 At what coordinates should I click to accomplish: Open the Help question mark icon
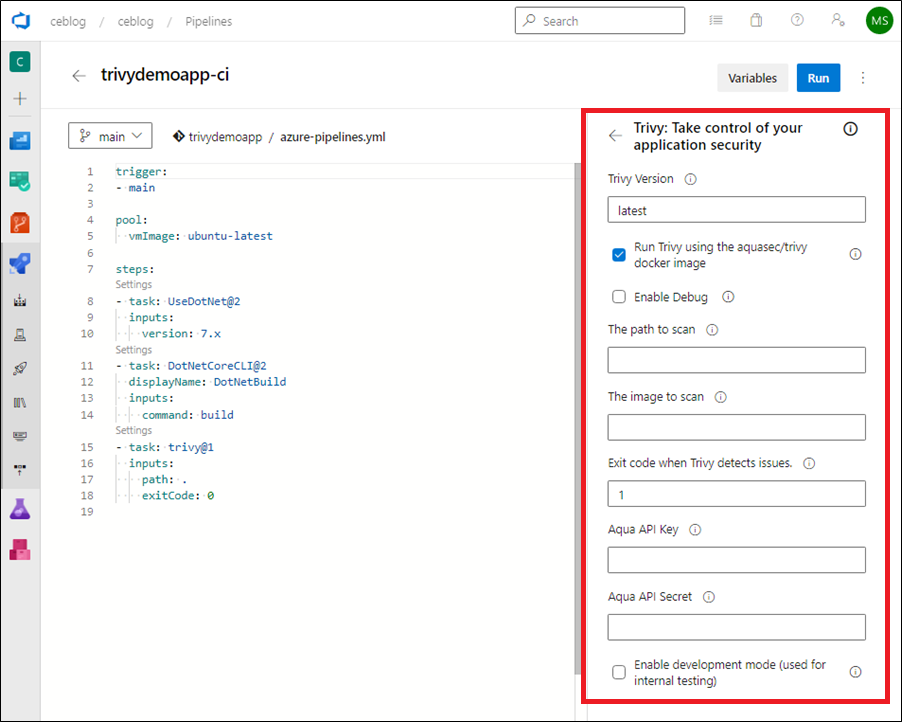tap(797, 20)
